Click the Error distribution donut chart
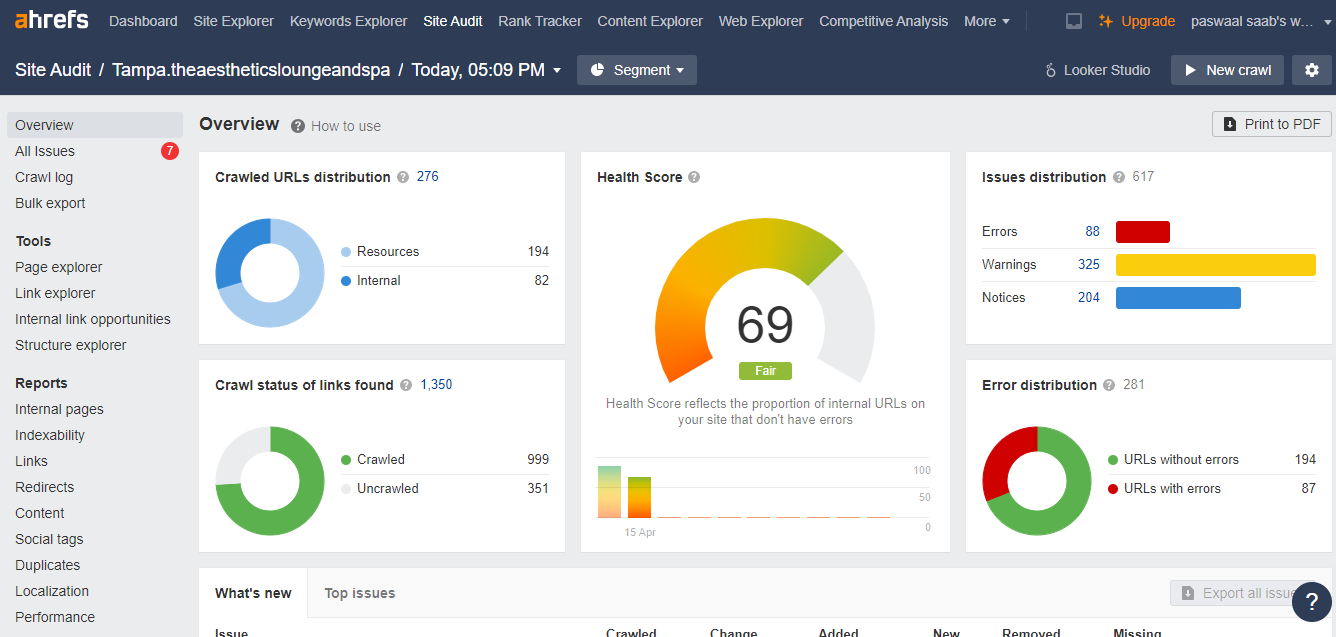The height and width of the screenshot is (637, 1336). point(1037,481)
